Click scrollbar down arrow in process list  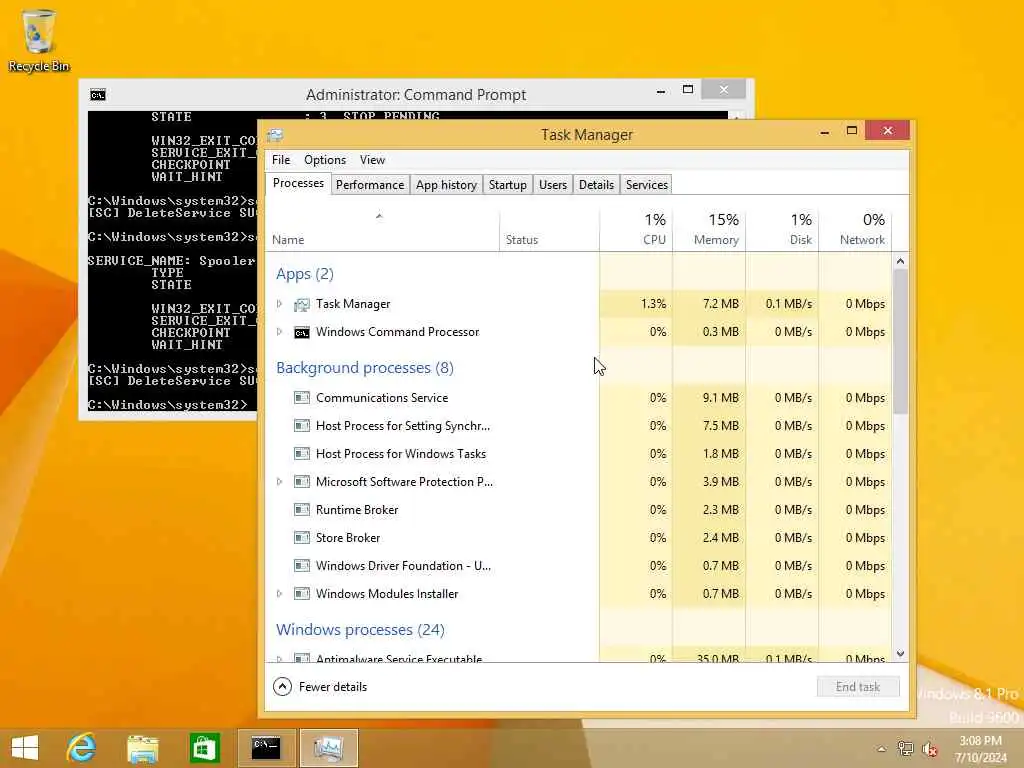click(901, 654)
